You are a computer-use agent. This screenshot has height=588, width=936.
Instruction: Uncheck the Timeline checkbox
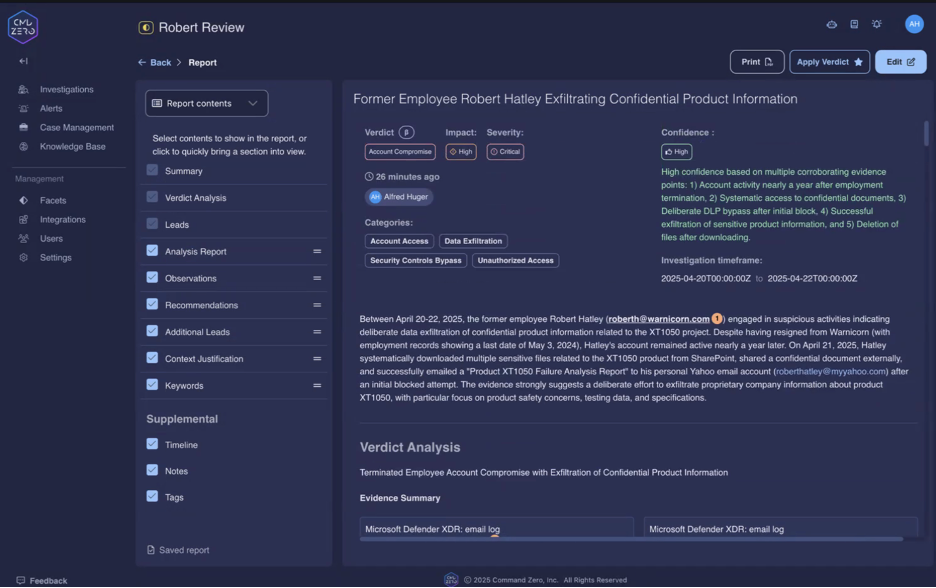pos(152,444)
